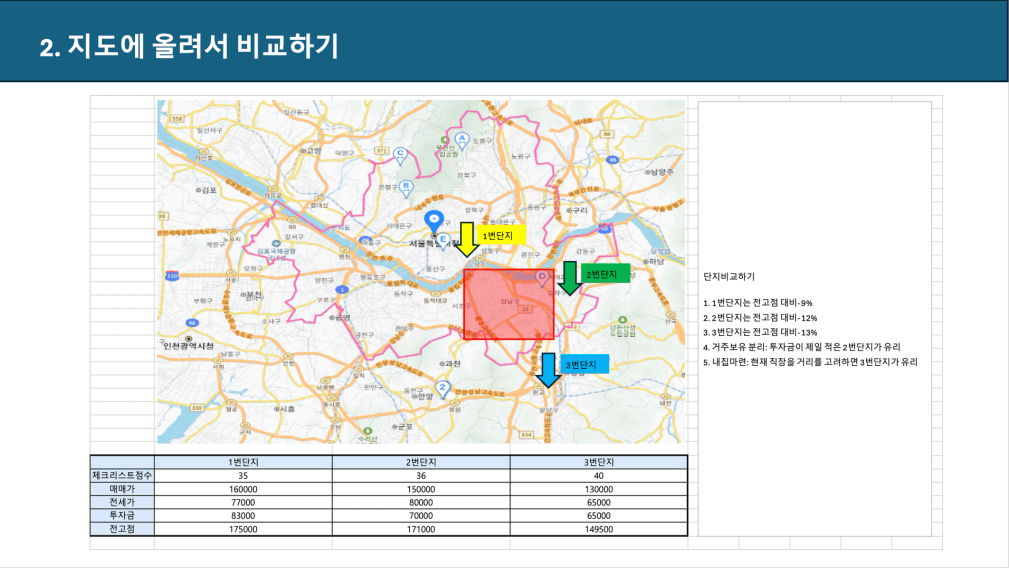Image resolution: width=1009 pixels, height=568 pixels.
Task: Click route shield 358 on the map
Action: coord(176,119)
